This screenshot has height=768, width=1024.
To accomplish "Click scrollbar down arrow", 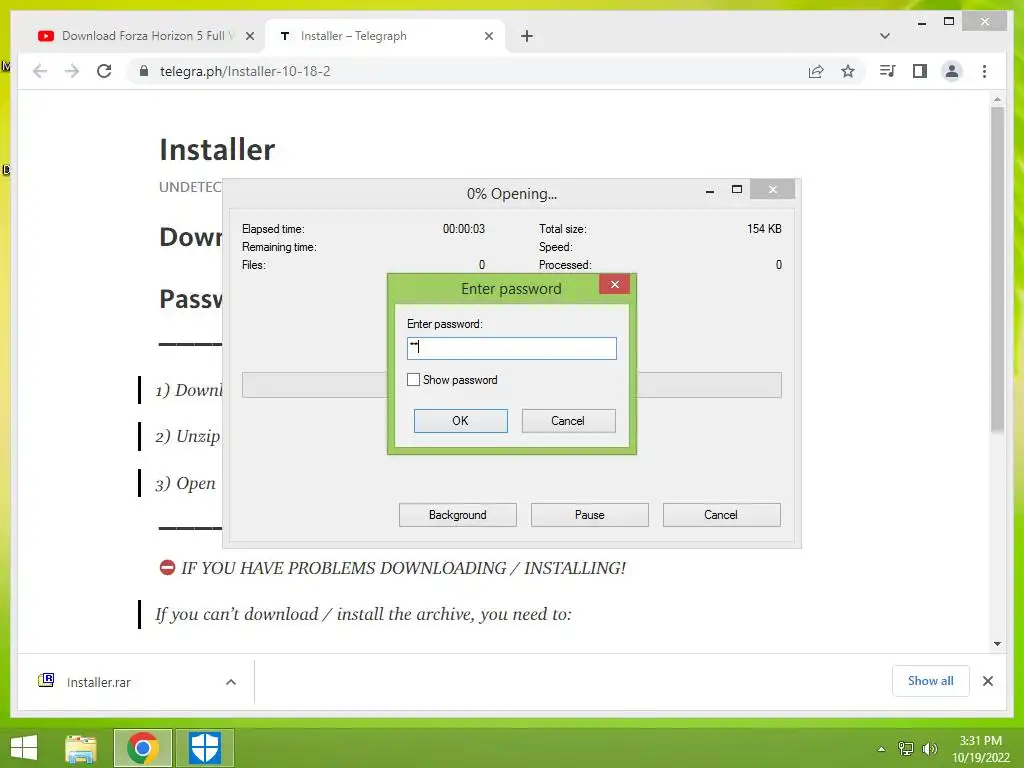I will tap(997, 644).
